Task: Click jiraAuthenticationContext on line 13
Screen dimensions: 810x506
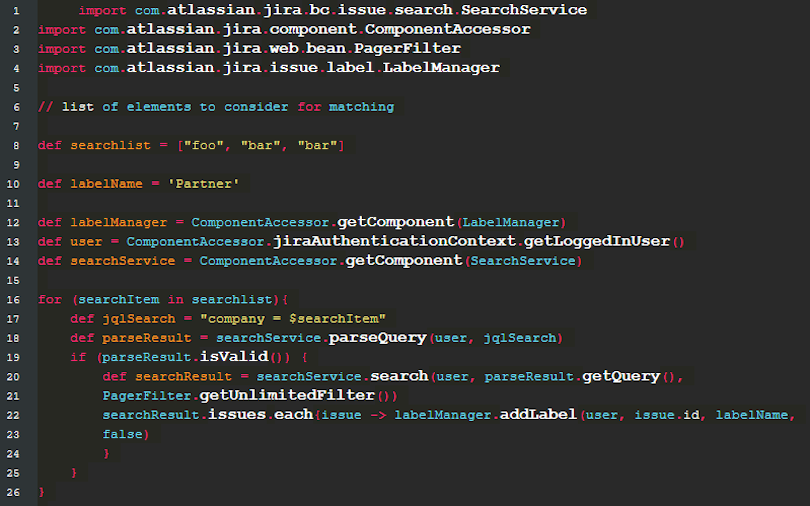Action: click(x=395, y=241)
